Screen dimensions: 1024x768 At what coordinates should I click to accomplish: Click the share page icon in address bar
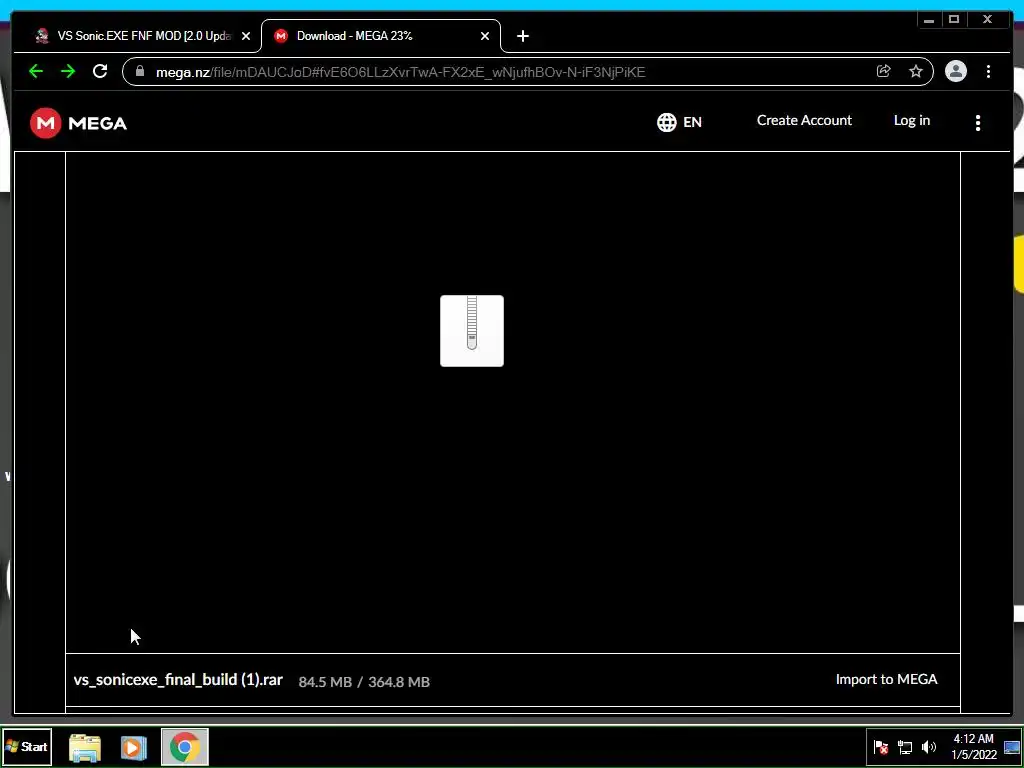[x=884, y=71]
